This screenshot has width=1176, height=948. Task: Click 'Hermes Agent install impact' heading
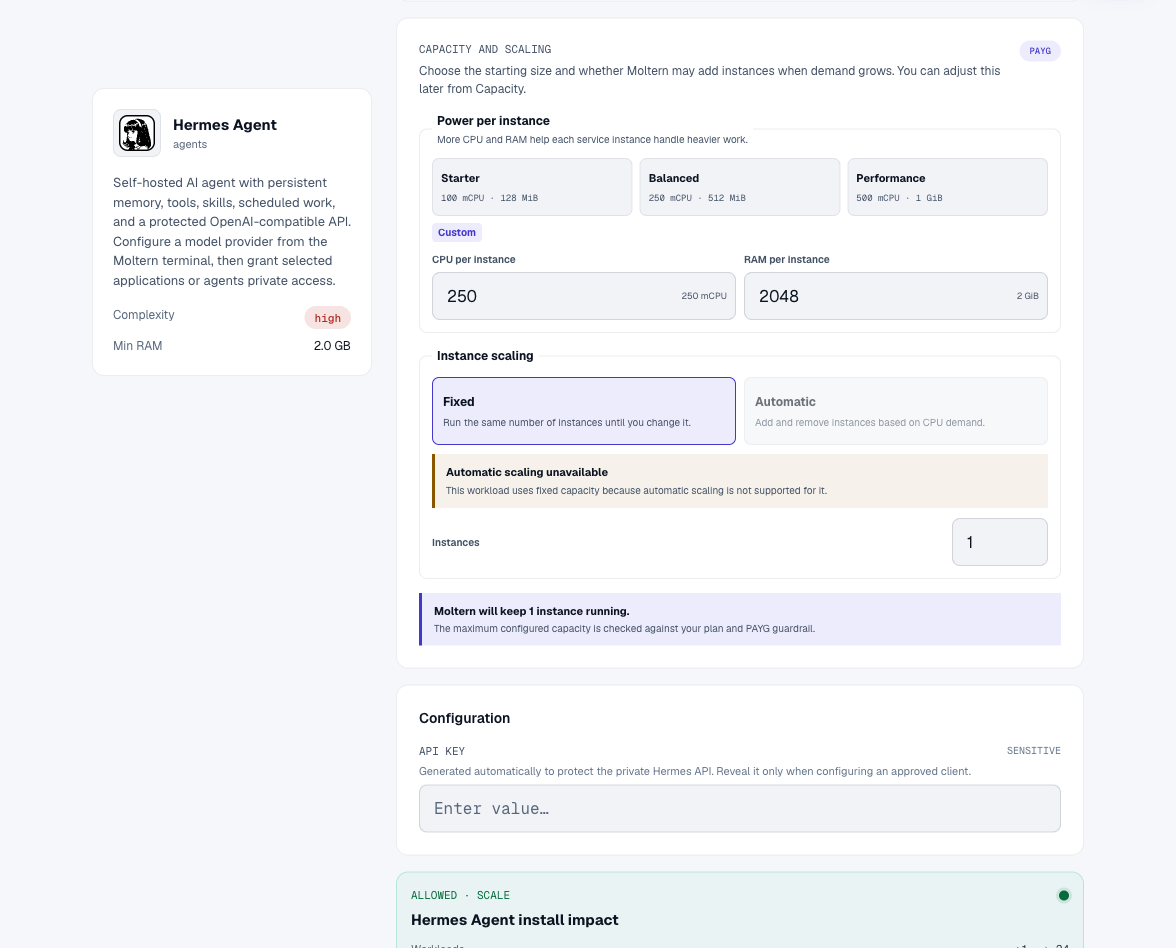514,920
